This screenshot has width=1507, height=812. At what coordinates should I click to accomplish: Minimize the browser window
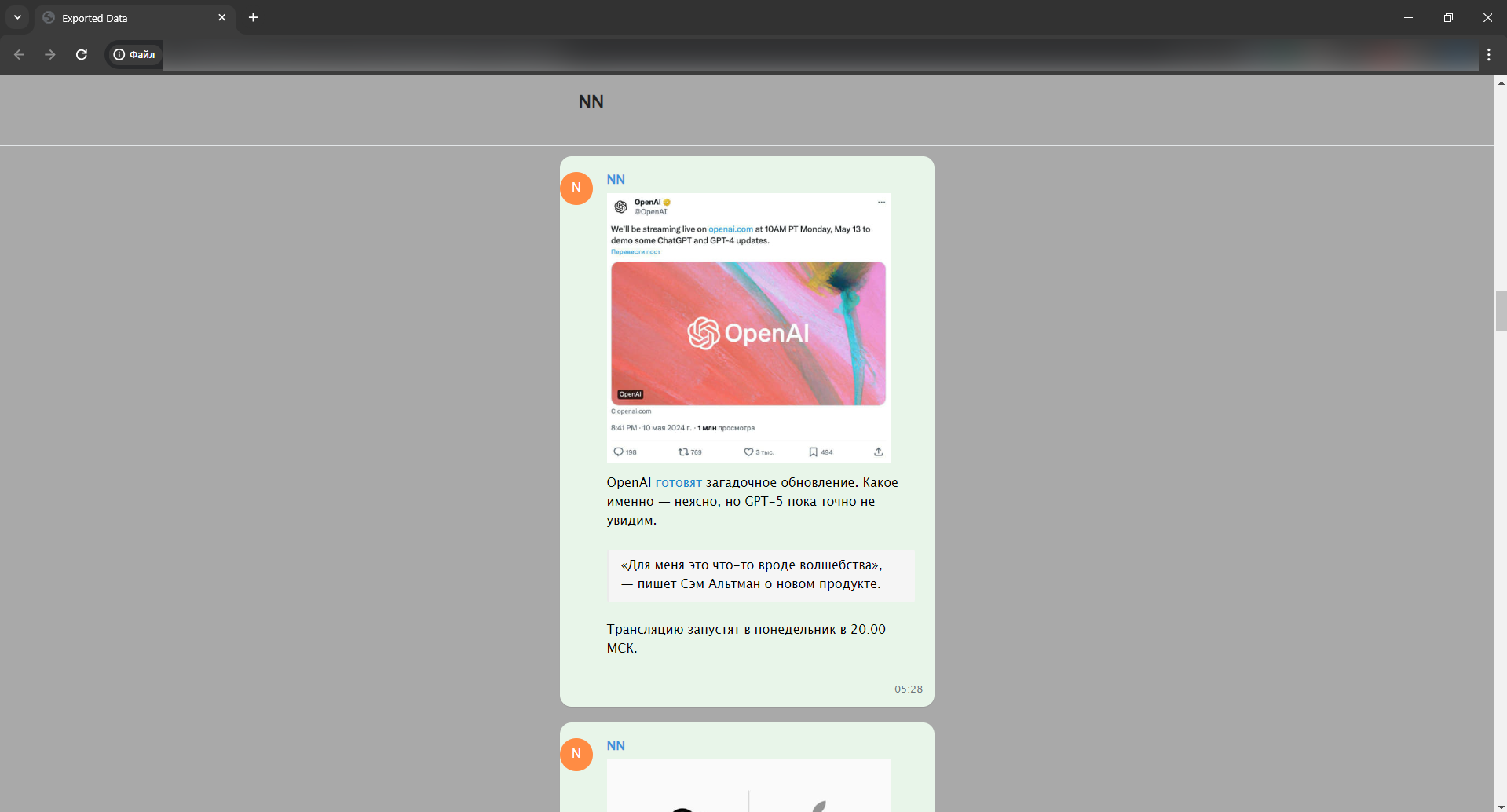(x=1408, y=17)
